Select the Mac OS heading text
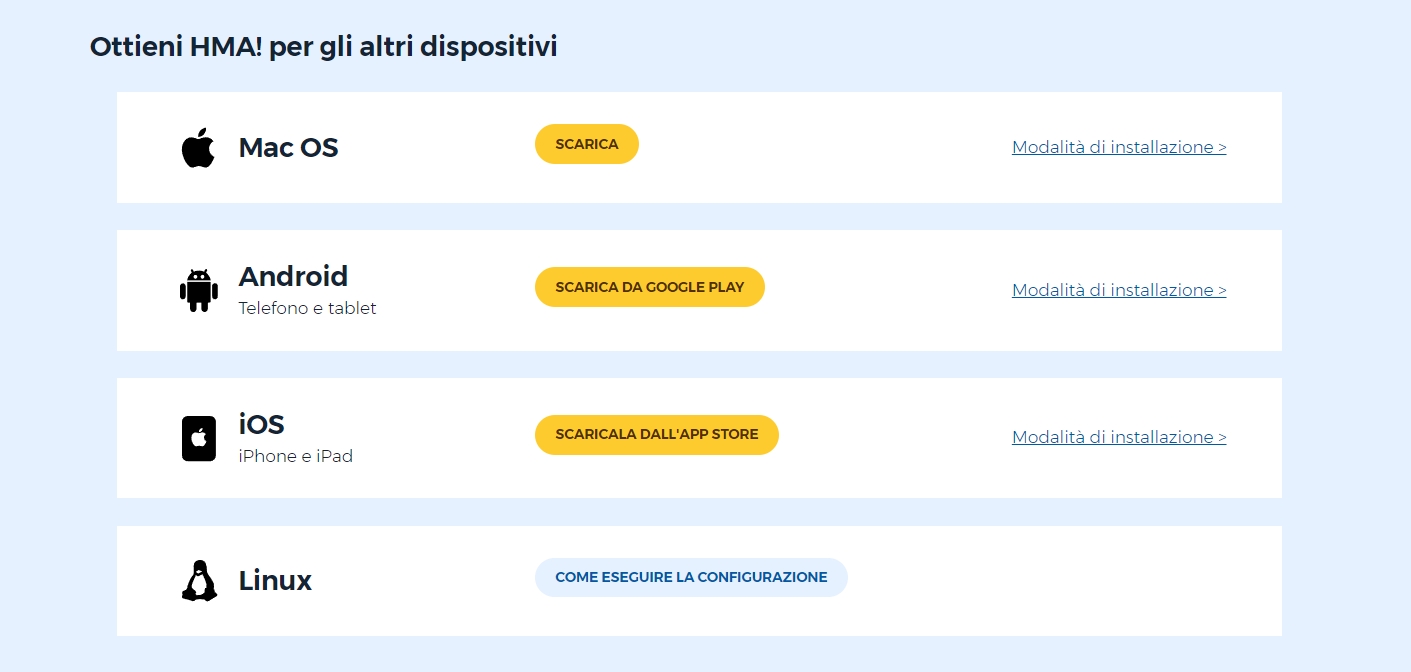 (288, 148)
